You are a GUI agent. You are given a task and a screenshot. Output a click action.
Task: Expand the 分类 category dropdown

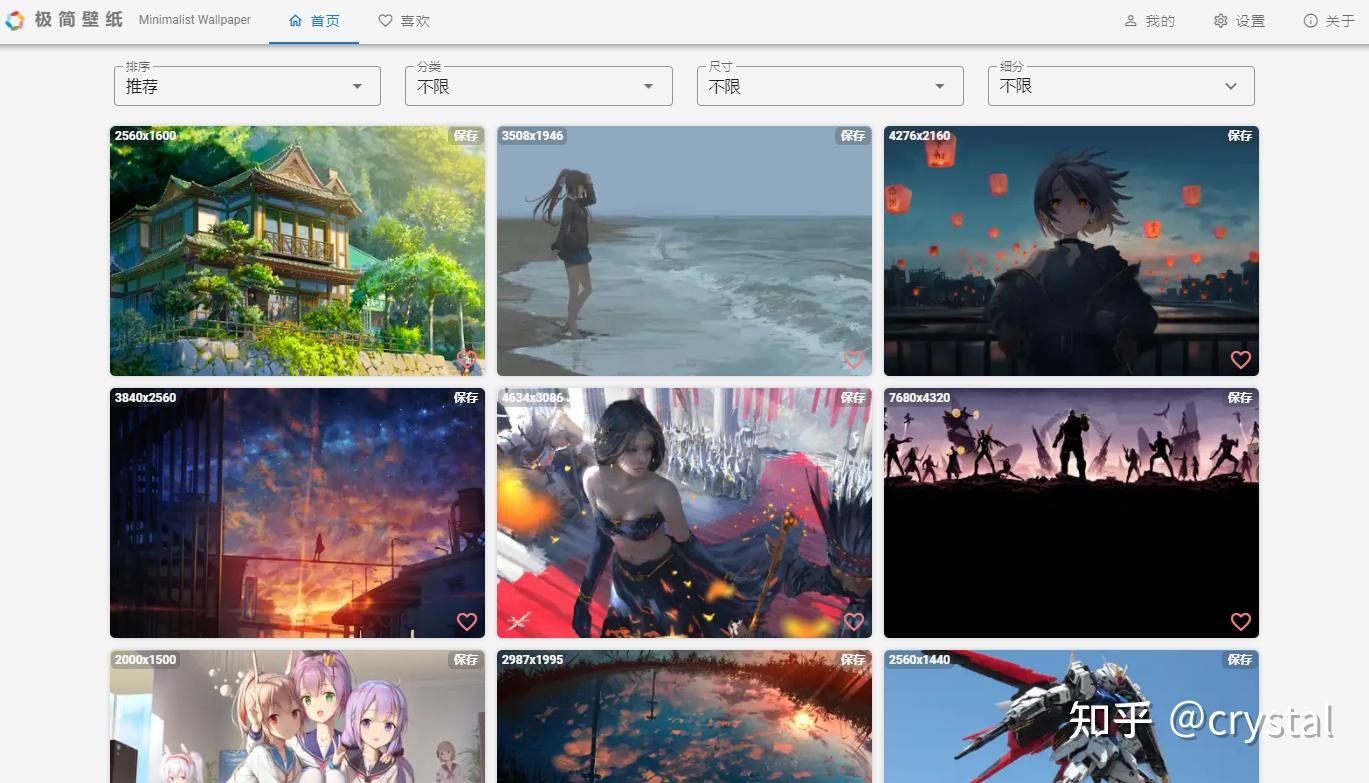[x=538, y=86]
